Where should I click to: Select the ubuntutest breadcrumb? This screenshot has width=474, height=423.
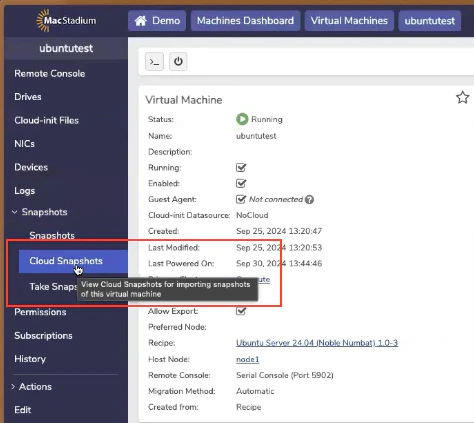pyautogui.click(x=430, y=21)
